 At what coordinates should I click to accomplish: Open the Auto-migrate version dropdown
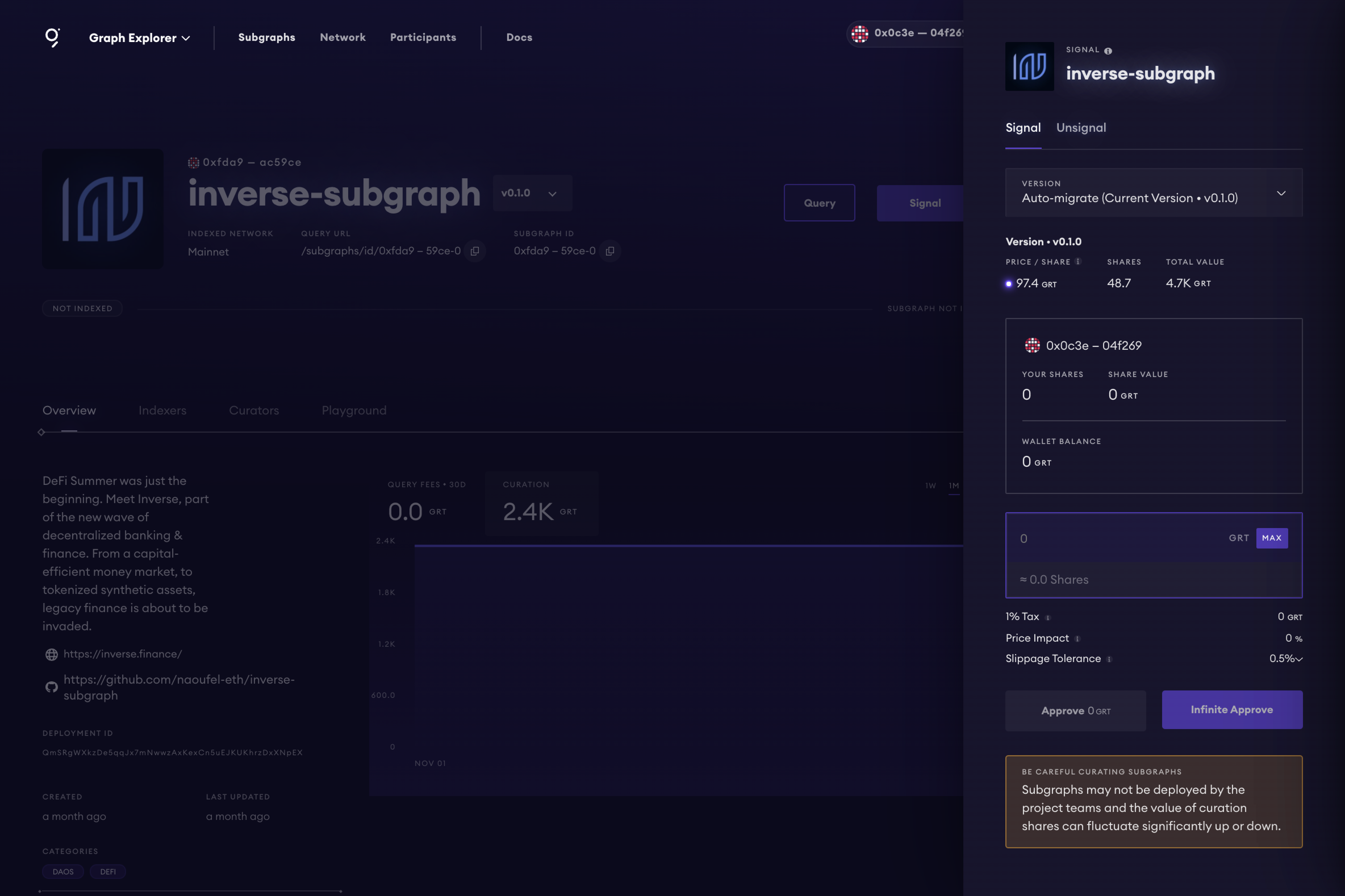pyautogui.click(x=1154, y=192)
